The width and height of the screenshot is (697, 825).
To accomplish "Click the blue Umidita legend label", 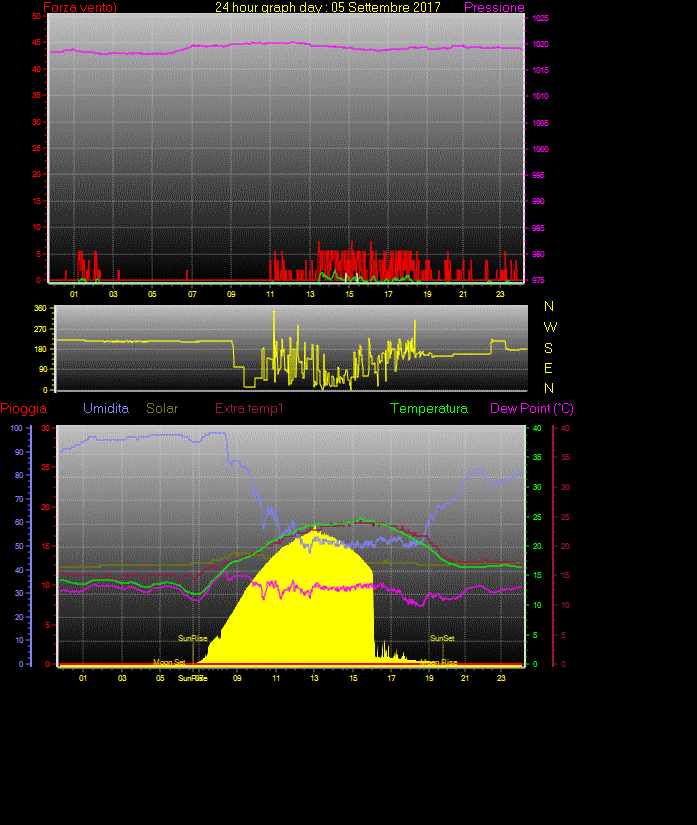I will click(x=106, y=409).
